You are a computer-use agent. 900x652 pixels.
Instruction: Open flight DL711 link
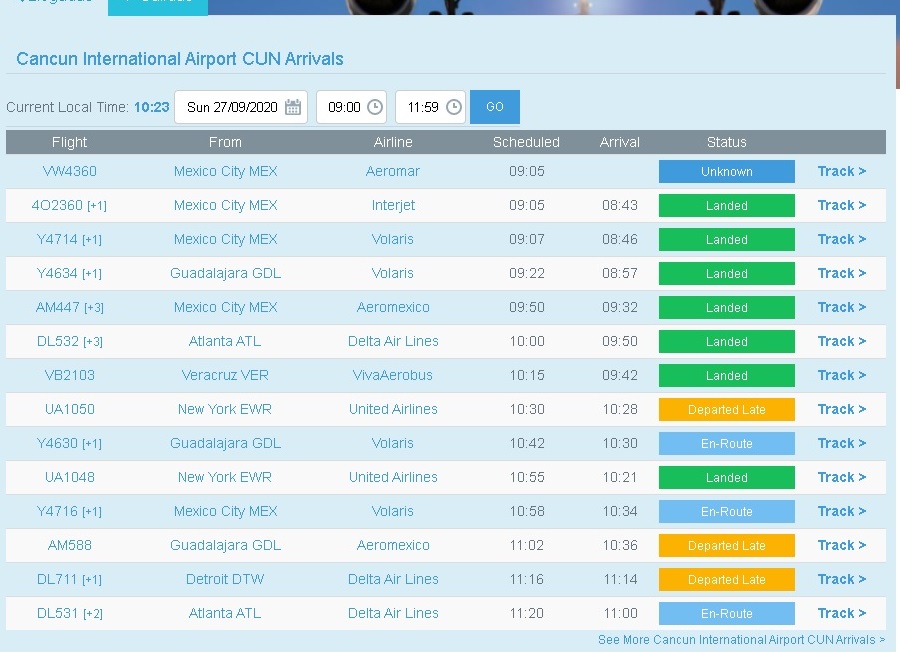click(57, 579)
